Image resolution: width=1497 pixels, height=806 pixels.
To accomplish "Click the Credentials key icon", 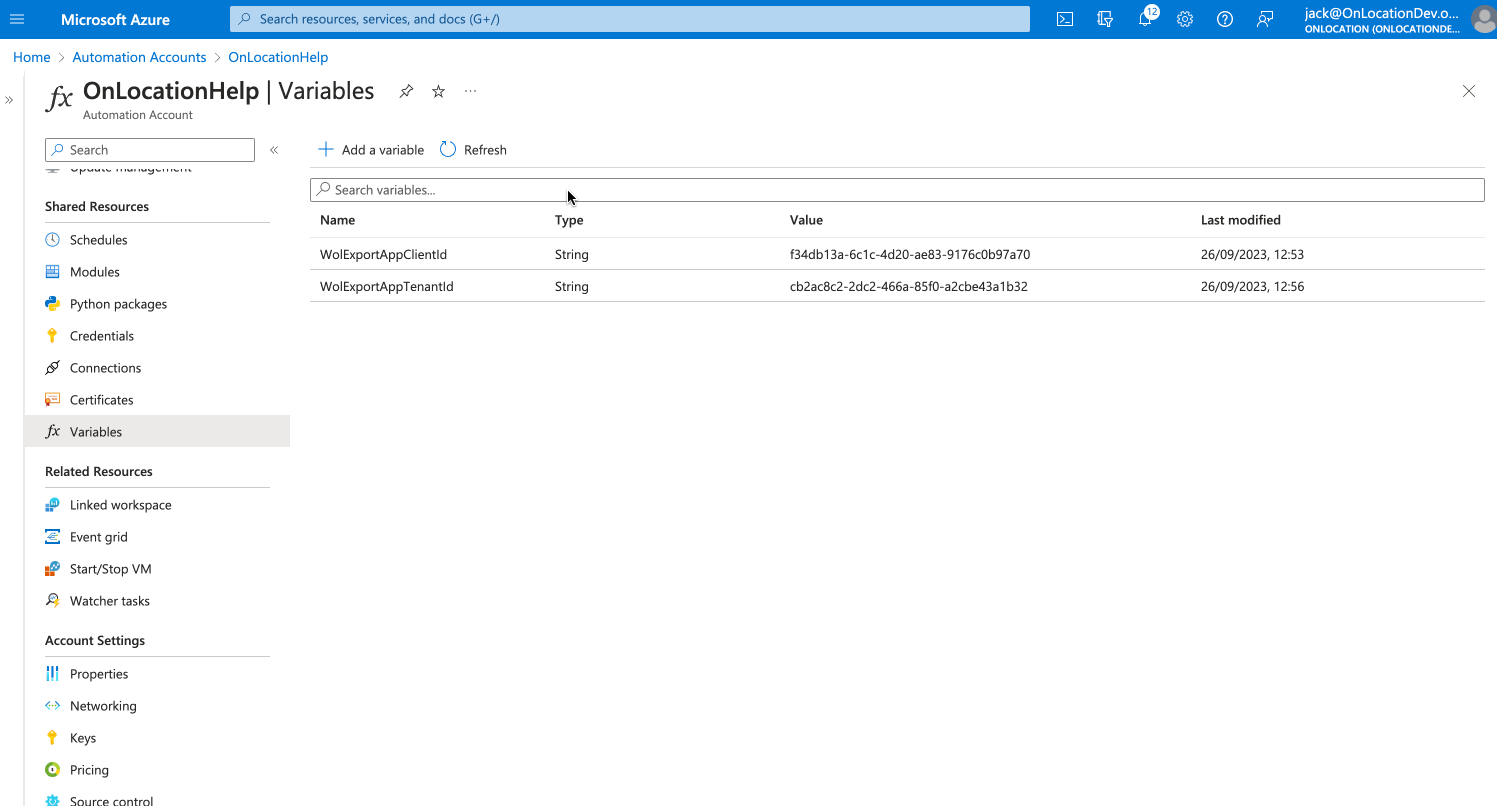I will click(x=53, y=336).
